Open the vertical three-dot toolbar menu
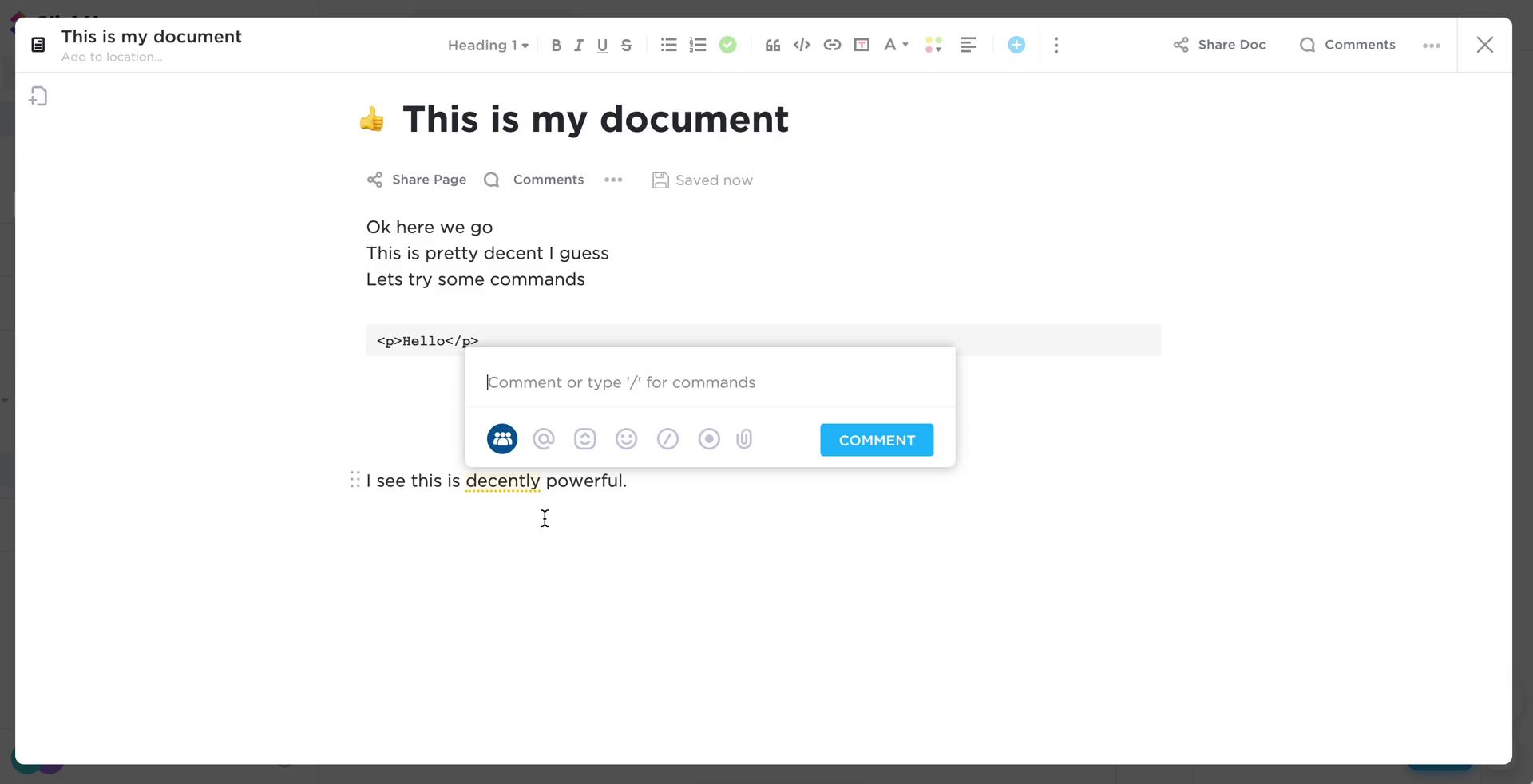Screen dimensions: 1533x784 pos(1056,45)
